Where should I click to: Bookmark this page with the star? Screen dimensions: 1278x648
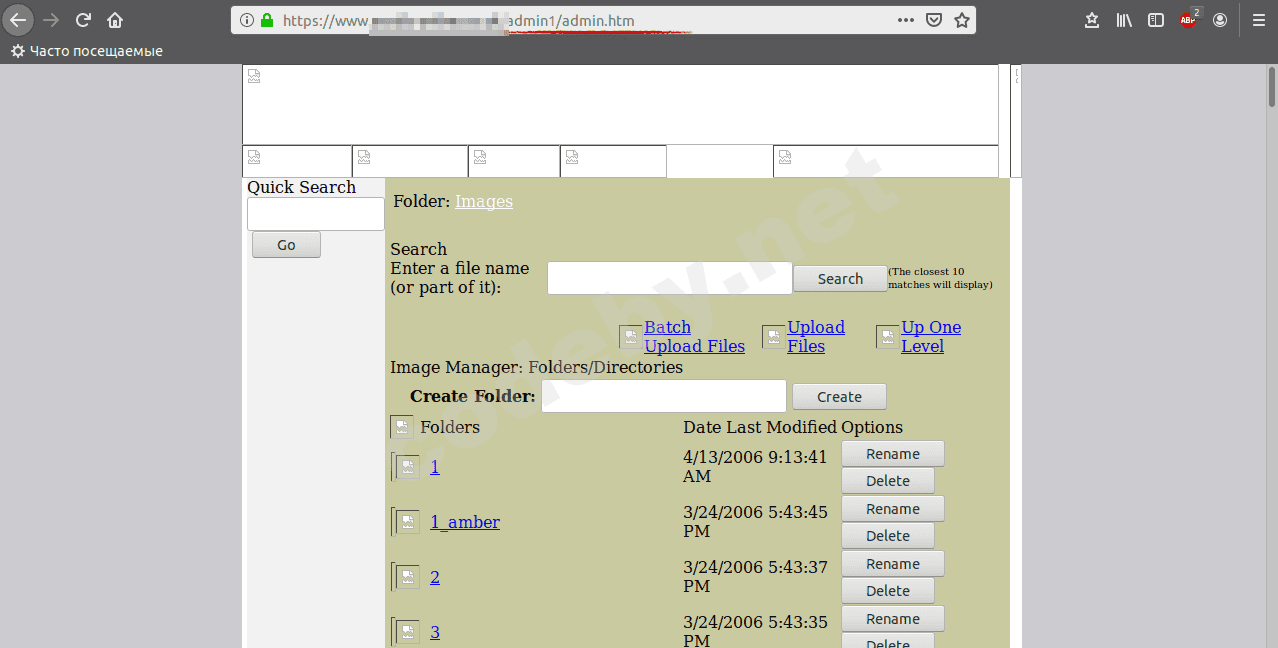tap(961, 20)
